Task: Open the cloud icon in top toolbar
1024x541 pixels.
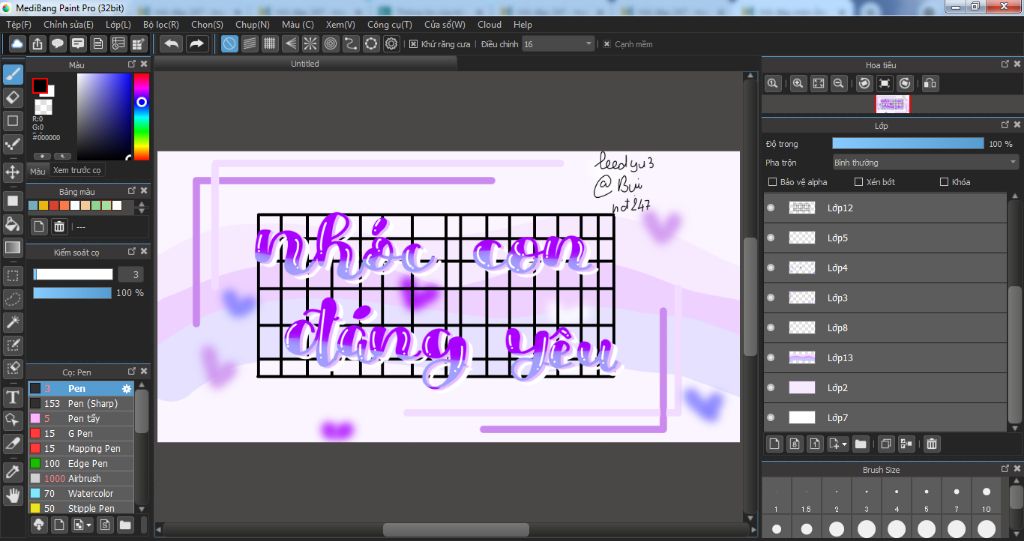Action: point(17,44)
